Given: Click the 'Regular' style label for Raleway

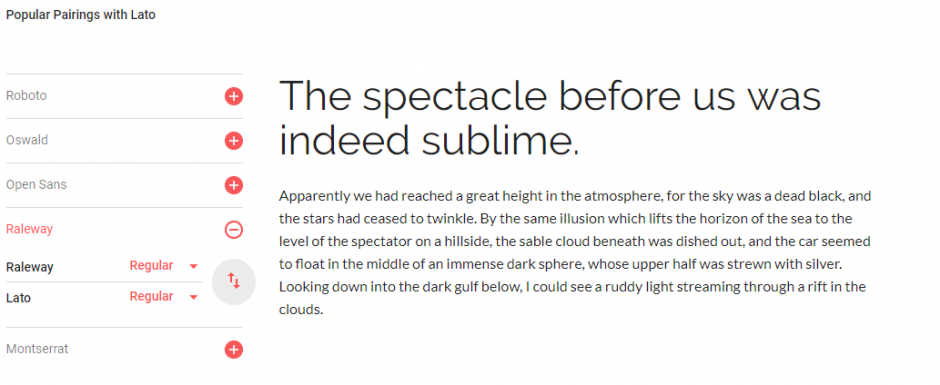Looking at the screenshot, I should (x=151, y=266).
